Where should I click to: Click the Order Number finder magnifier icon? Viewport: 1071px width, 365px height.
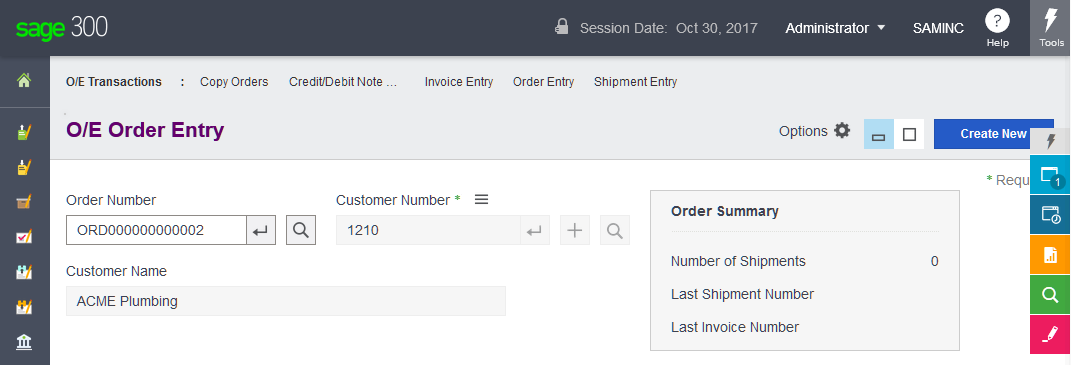tap(301, 230)
